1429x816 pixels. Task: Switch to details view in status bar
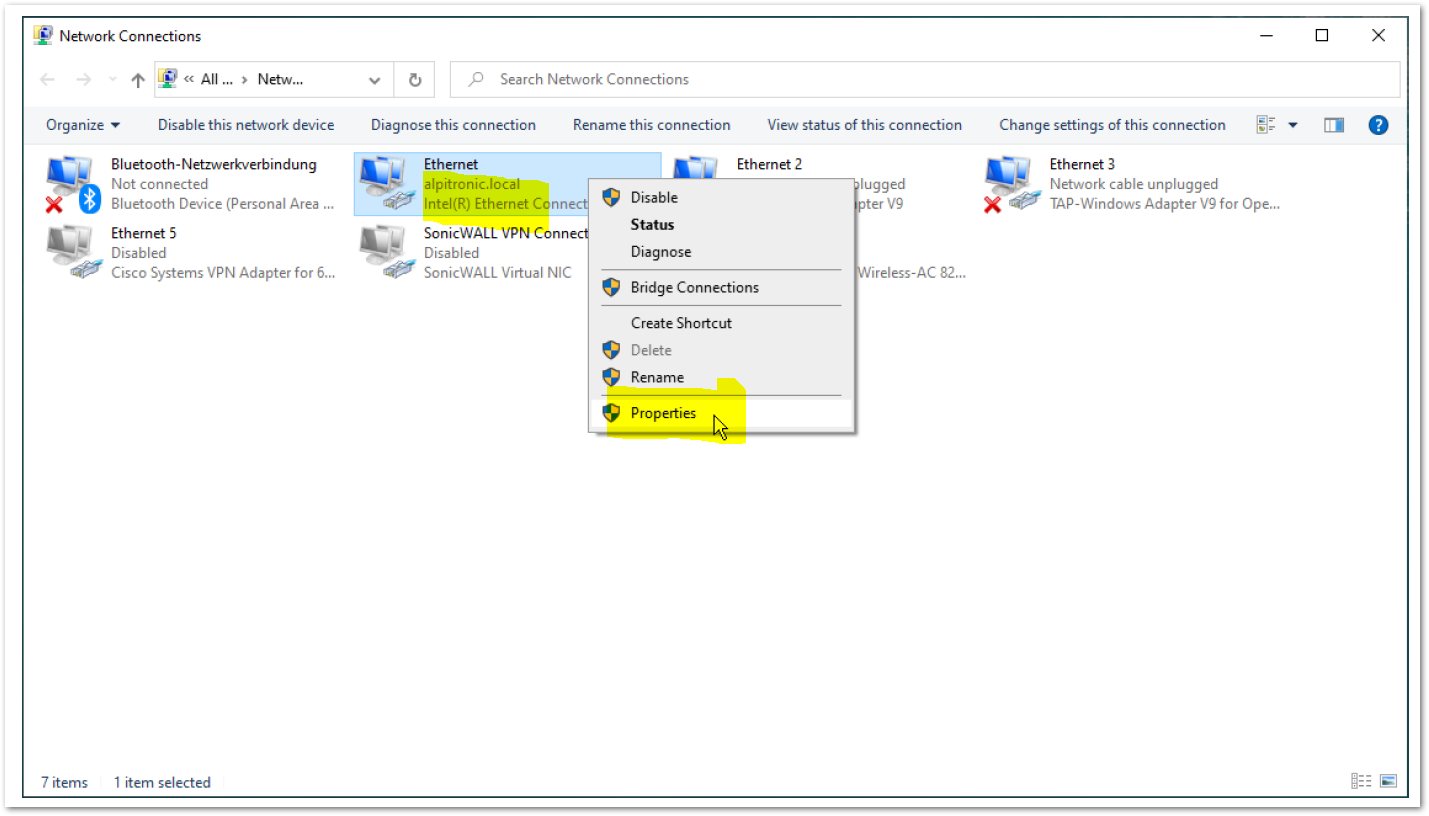point(1361,781)
